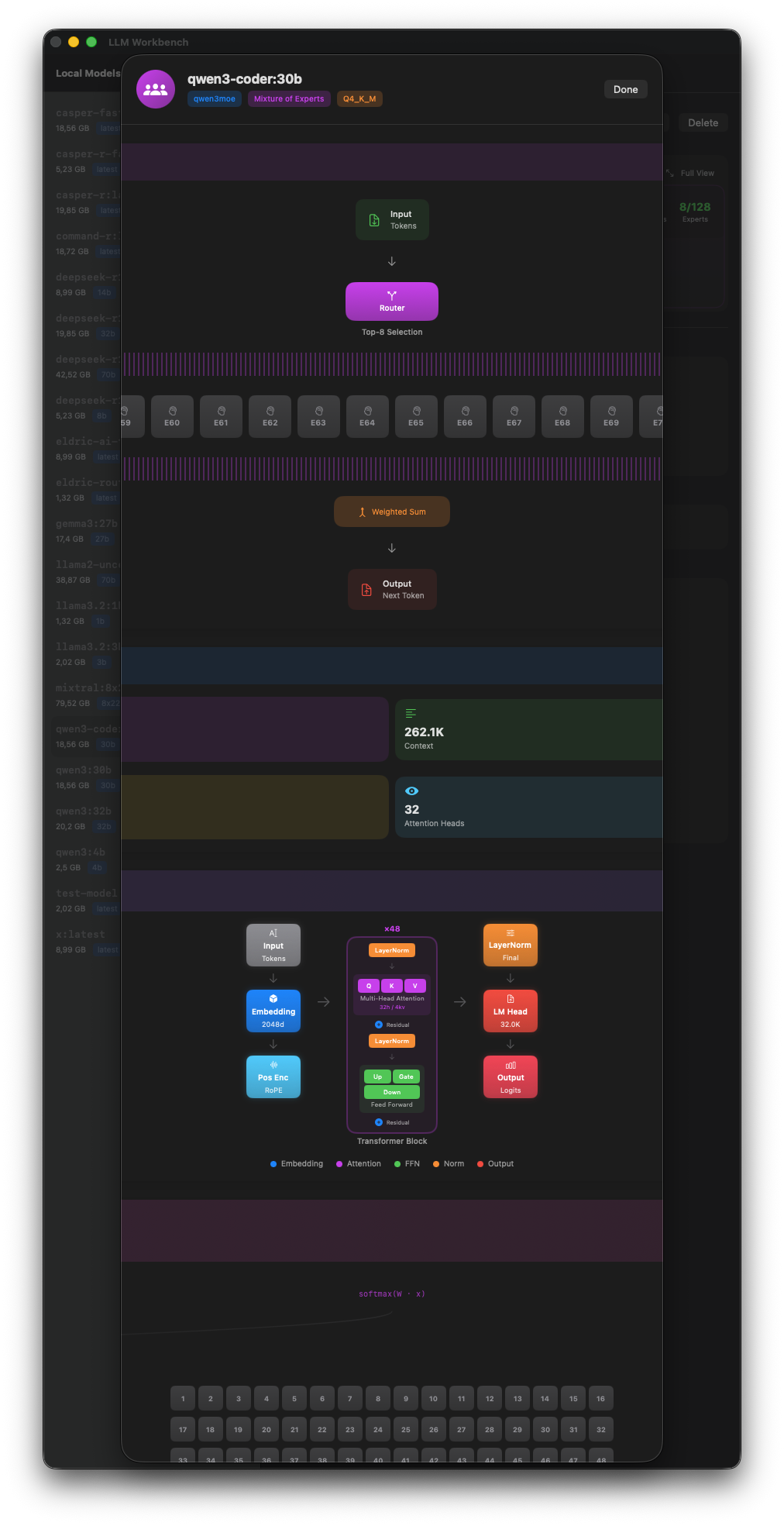Select layer 12 in layer grid
Image resolution: width=784 pixels, height=1526 pixels.
490,1399
